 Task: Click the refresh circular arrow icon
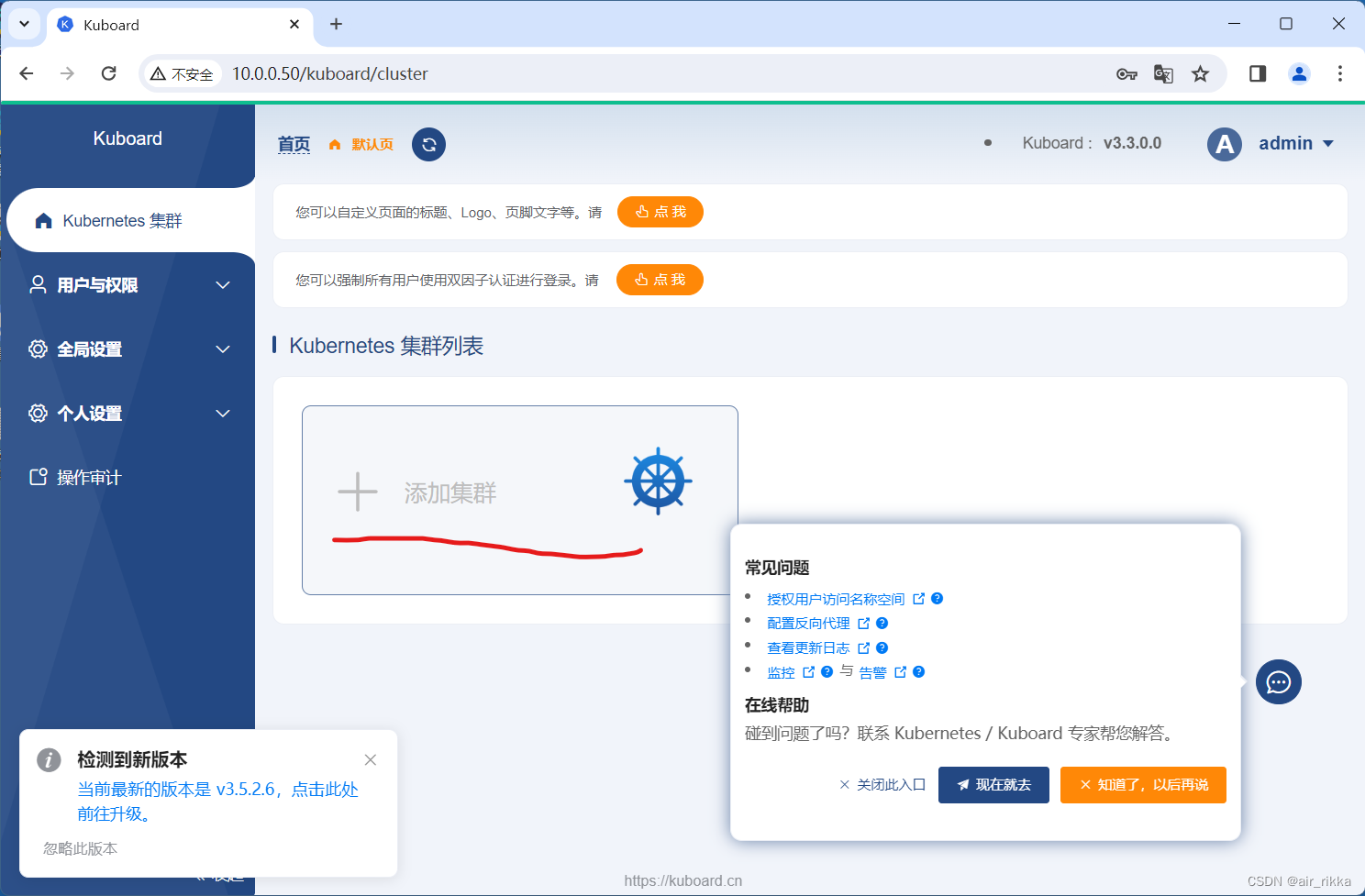(428, 144)
